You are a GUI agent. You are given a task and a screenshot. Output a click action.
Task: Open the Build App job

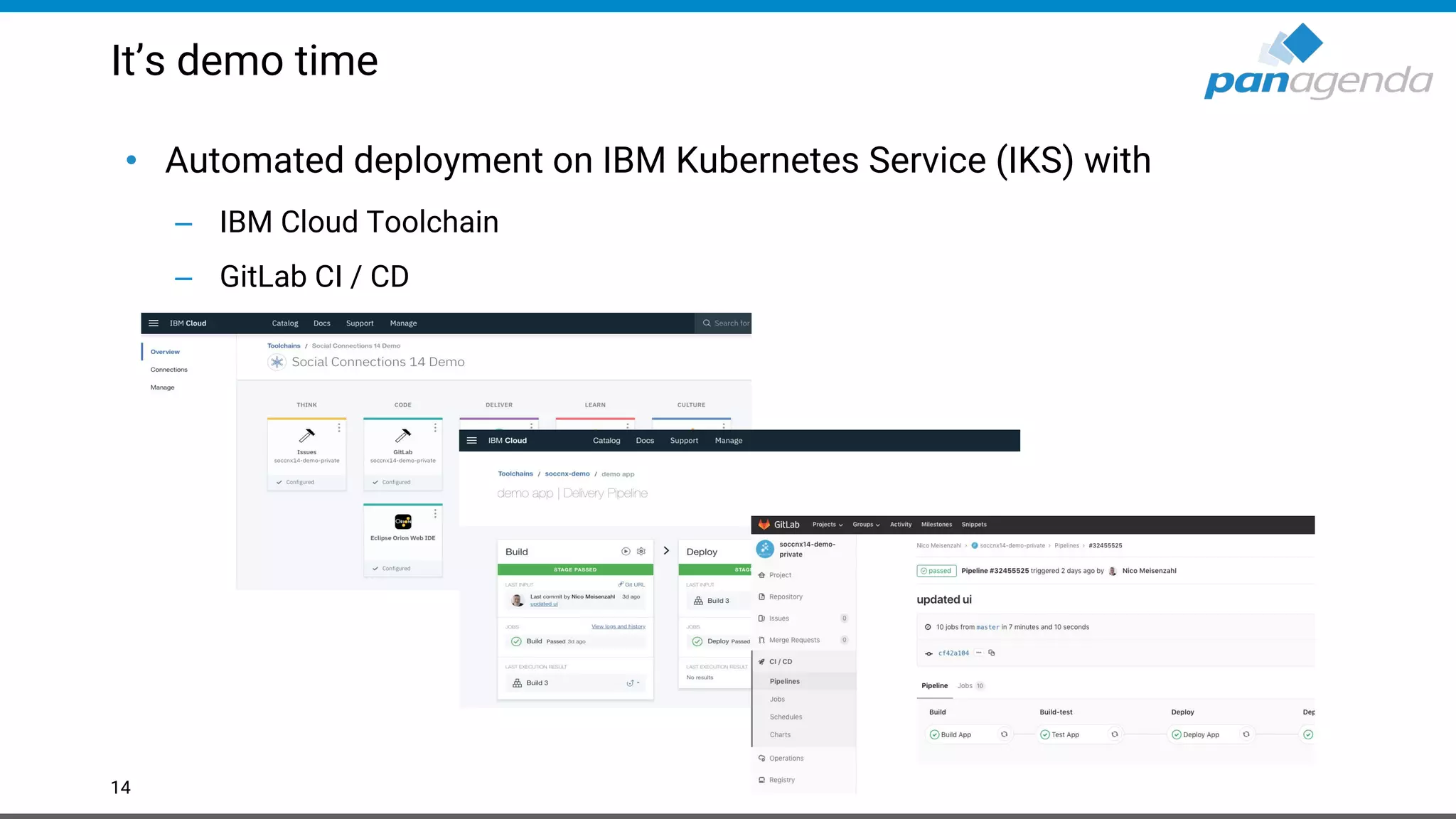955,735
